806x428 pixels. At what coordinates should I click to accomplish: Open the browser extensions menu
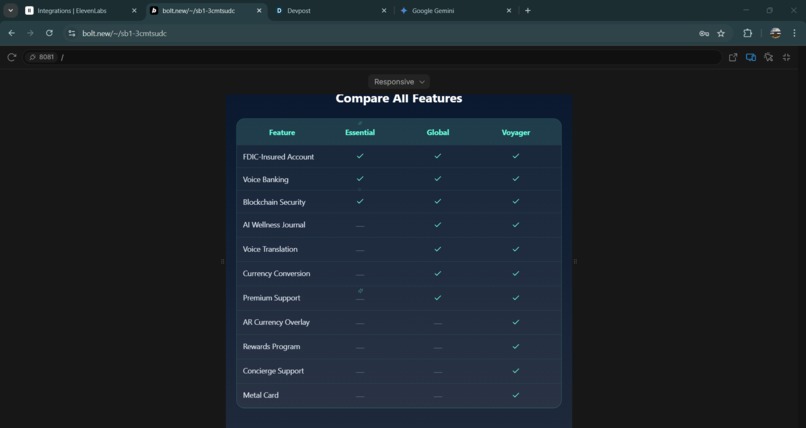tap(747, 33)
